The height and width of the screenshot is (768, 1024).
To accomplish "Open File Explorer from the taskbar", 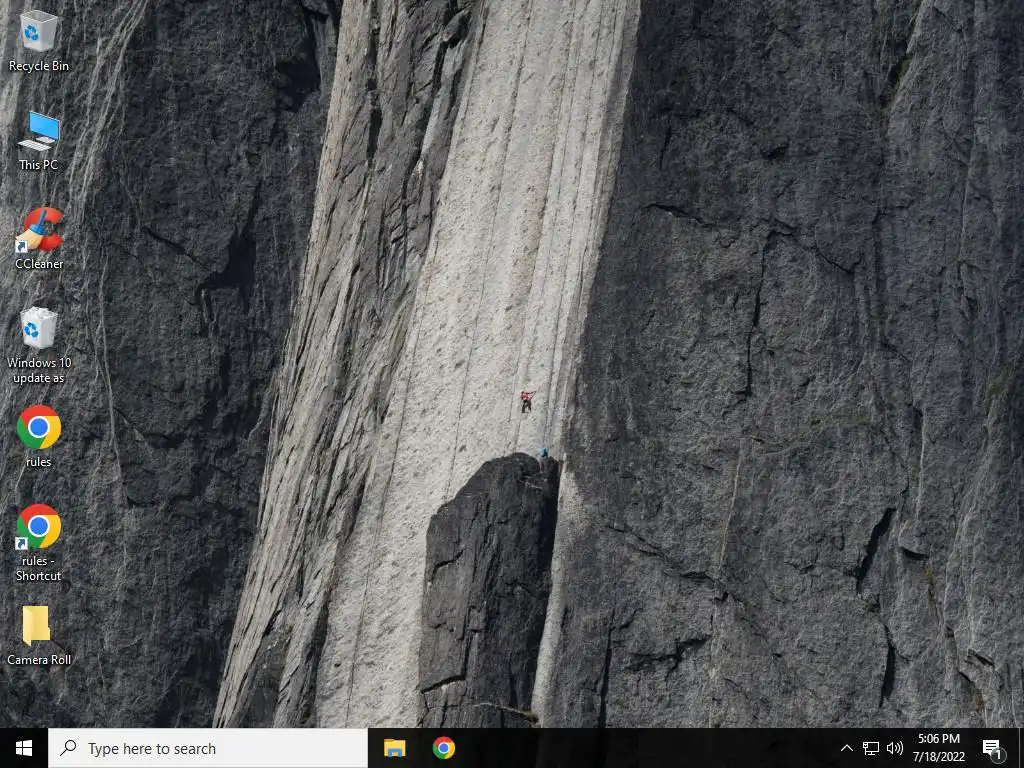I will click(394, 748).
